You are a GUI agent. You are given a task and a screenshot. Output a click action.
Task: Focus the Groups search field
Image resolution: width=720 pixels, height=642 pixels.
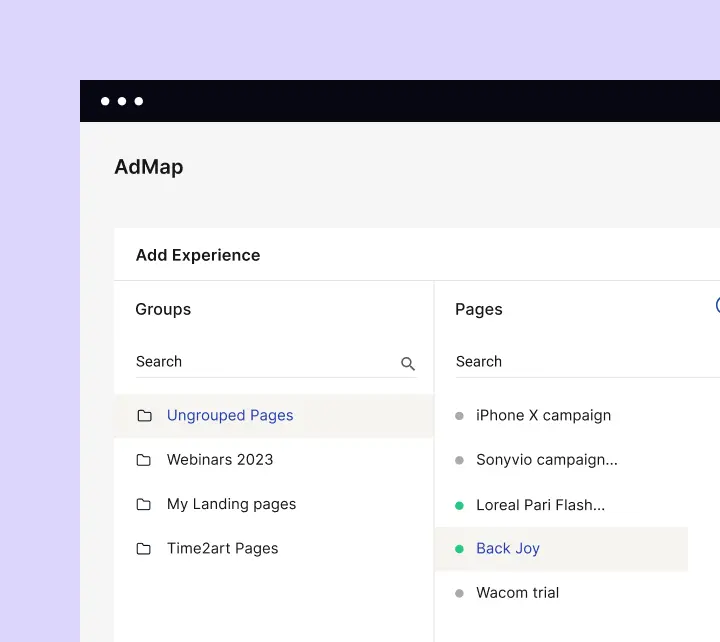(262, 362)
